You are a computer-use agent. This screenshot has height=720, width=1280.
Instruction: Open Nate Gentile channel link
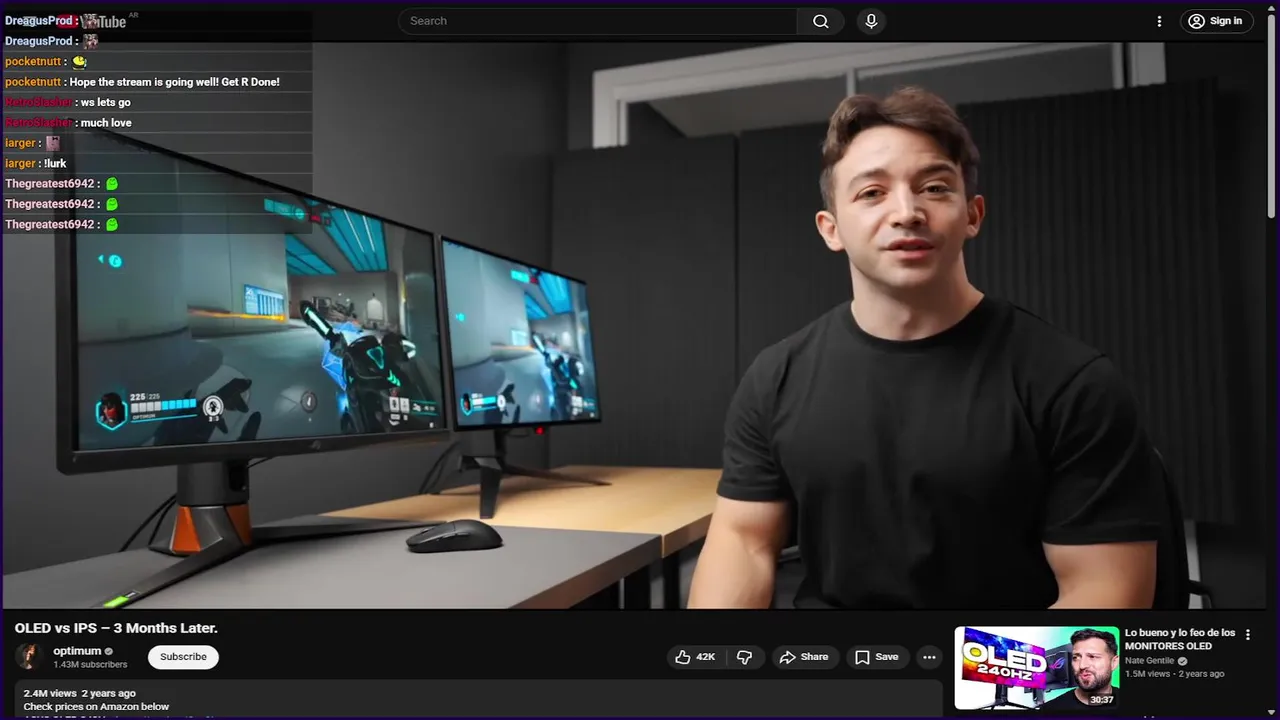1151,661
